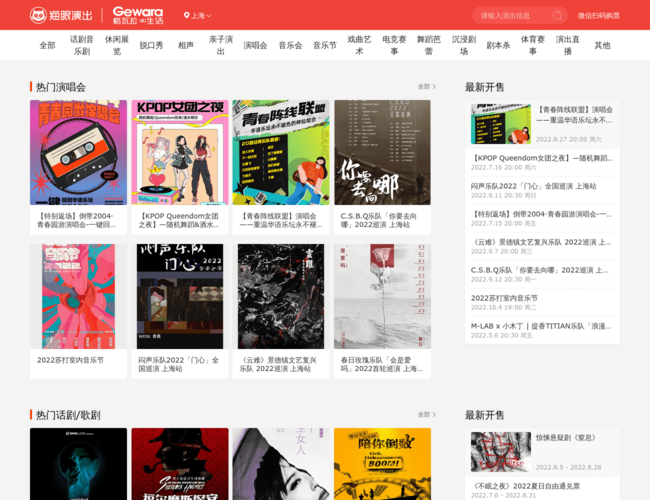Open the 上海 city selector dropdown

pos(201,16)
